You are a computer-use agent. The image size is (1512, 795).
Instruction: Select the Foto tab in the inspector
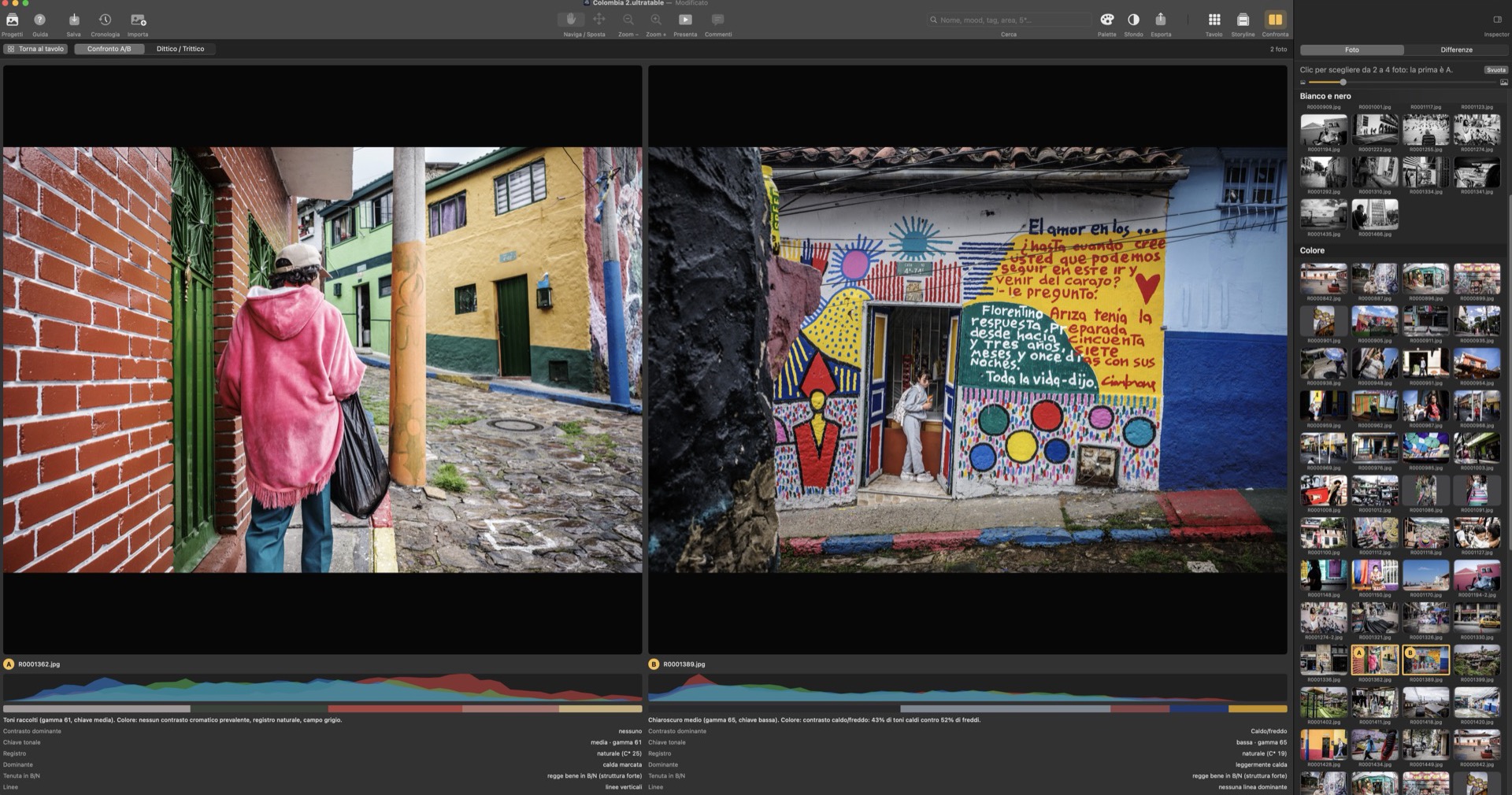pyautogui.click(x=1351, y=50)
